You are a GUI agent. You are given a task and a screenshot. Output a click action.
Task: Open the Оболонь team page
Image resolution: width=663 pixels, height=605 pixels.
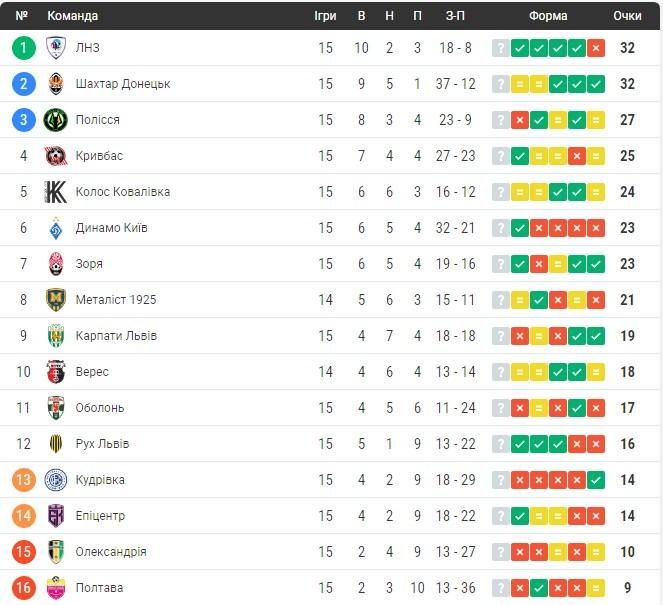tap(100, 408)
